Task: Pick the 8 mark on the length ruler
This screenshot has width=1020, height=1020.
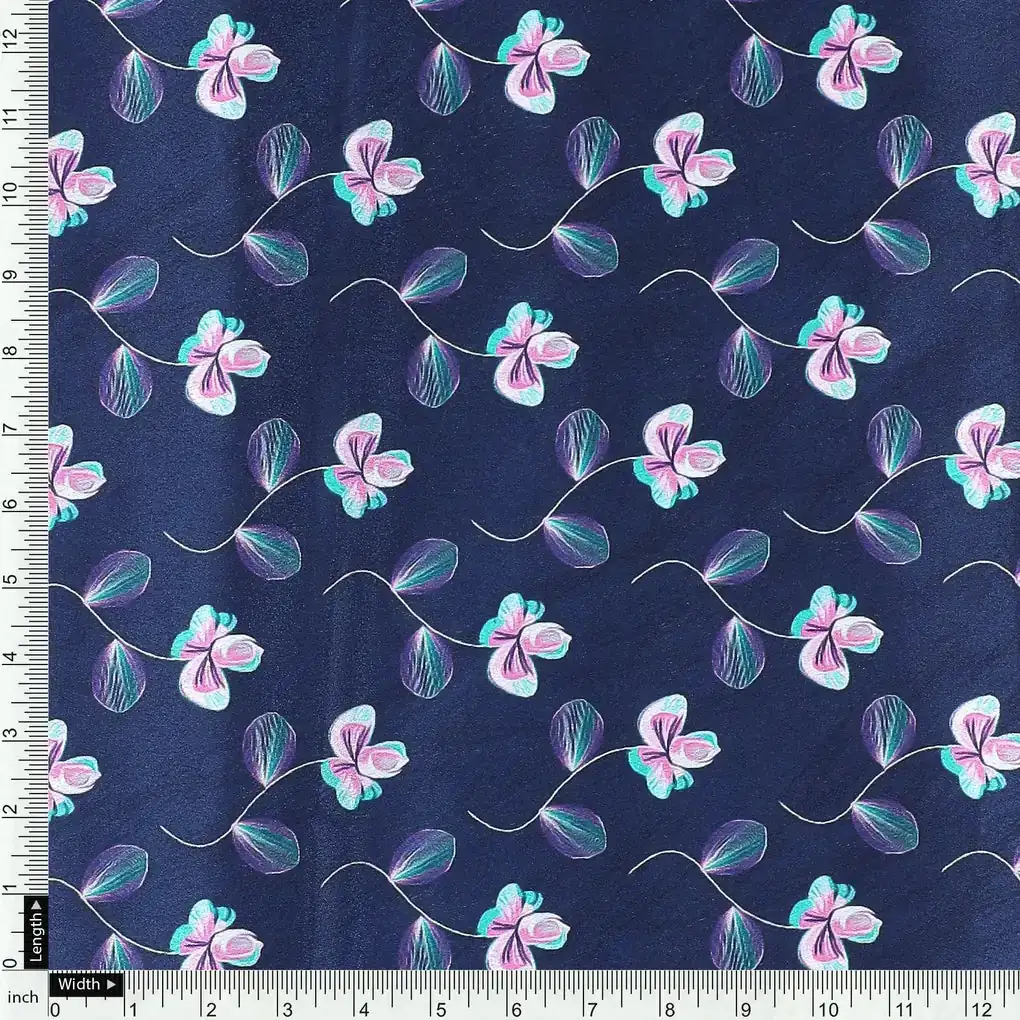Action: pos(9,351)
